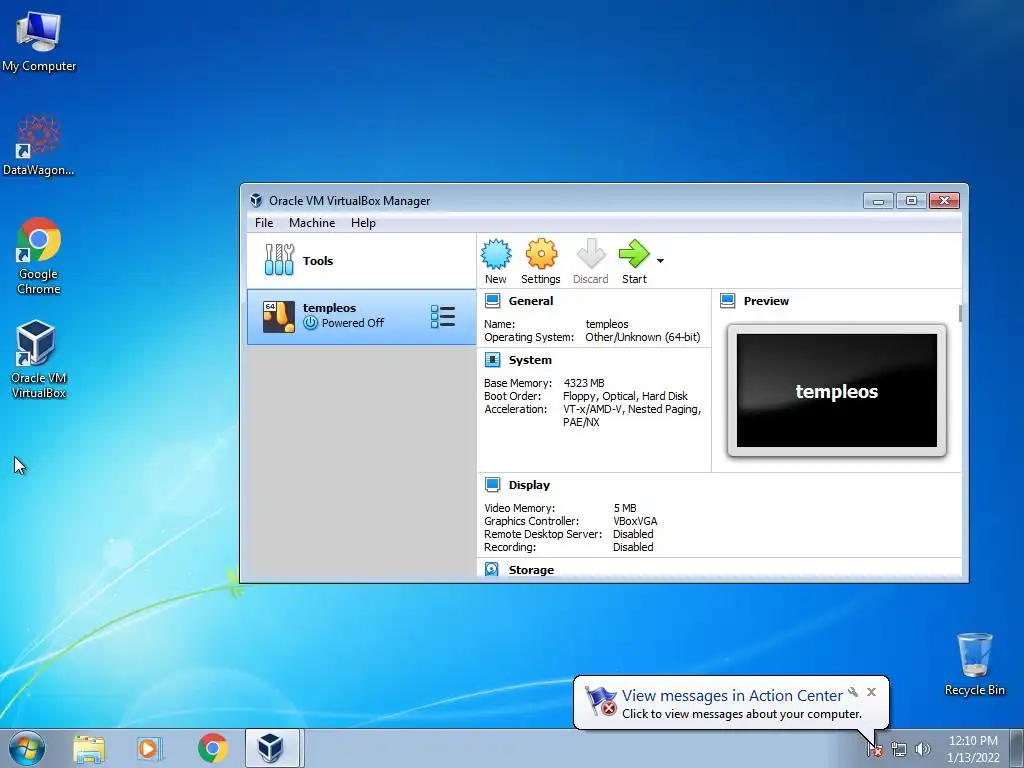Click the '5 MB' video memory value
This screenshot has width=1024, height=768.
pos(625,508)
